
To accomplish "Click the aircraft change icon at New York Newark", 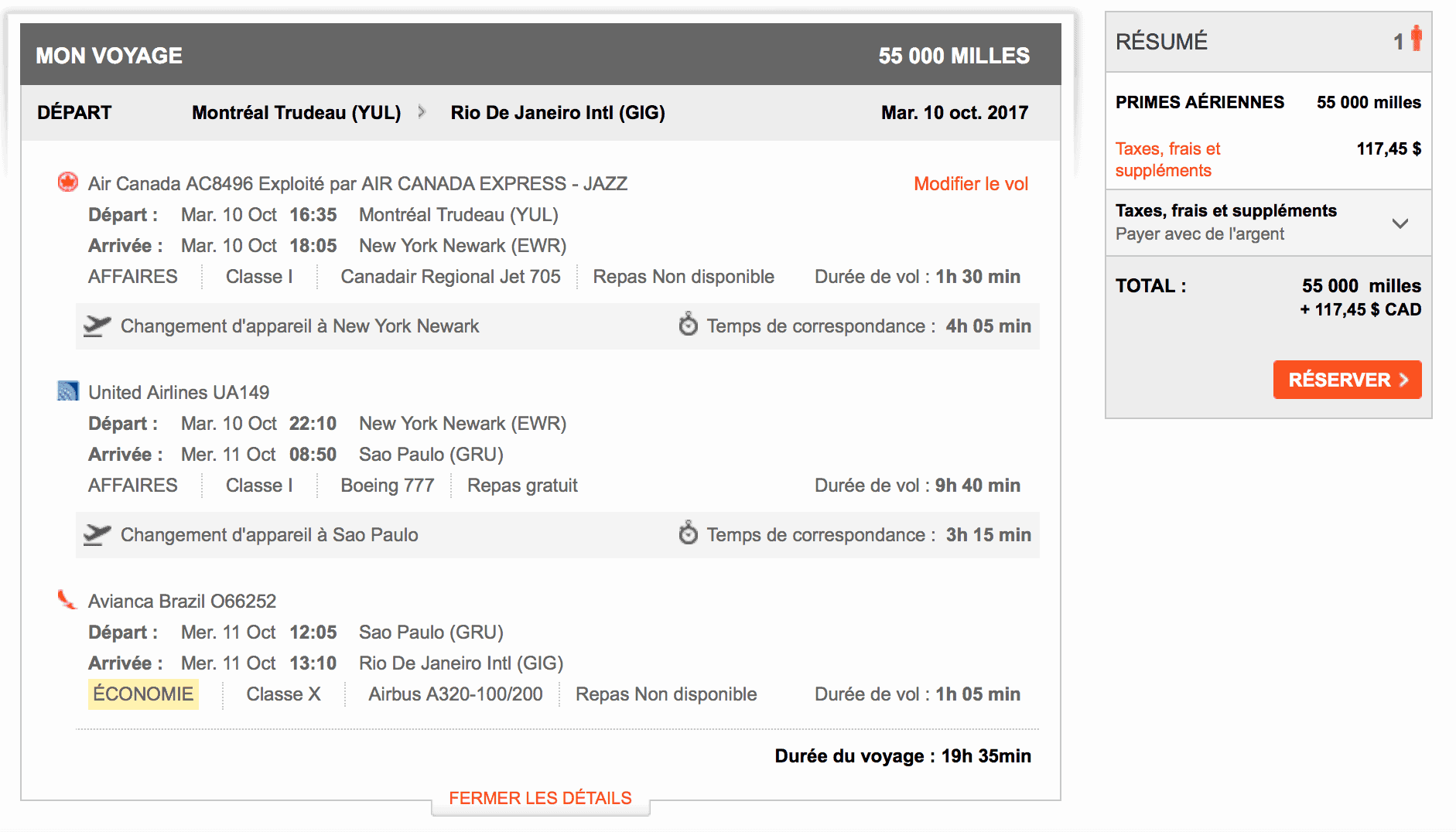I will [96, 326].
